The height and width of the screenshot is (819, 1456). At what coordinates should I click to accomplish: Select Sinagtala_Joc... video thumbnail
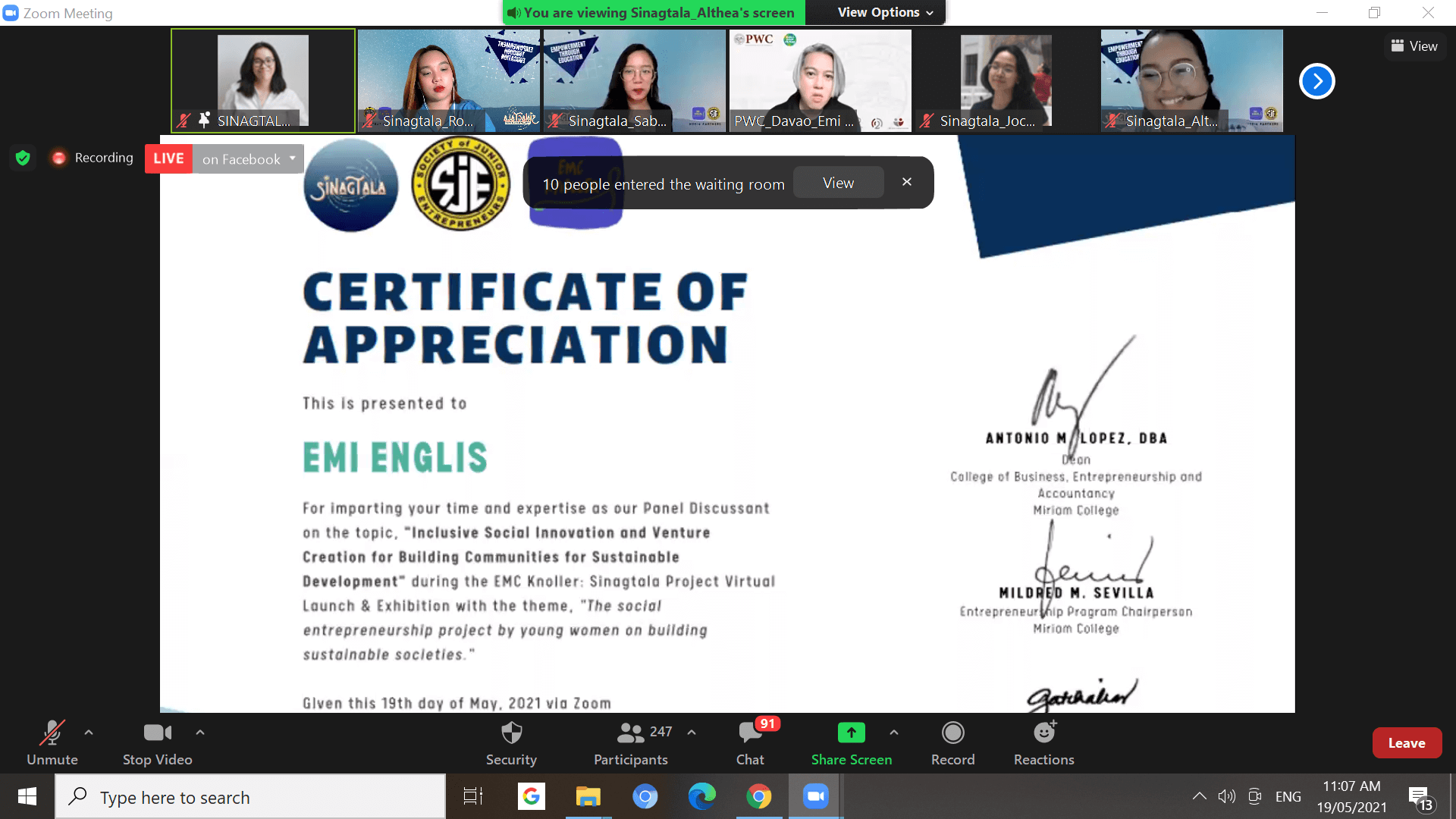pyautogui.click(x=1006, y=80)
